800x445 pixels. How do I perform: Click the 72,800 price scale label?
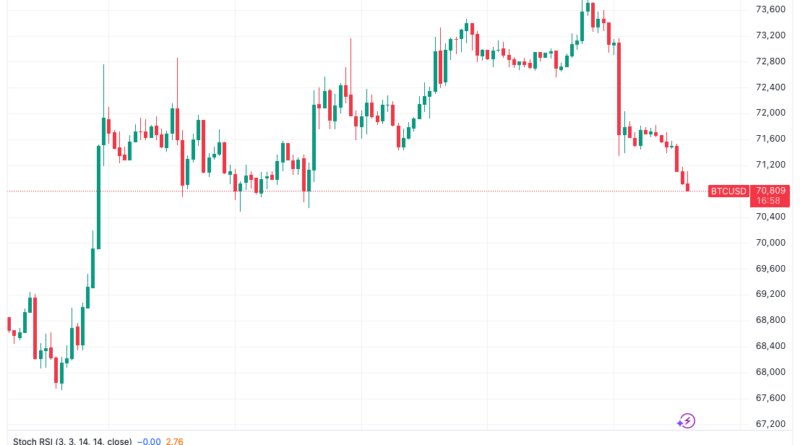click(x=770, y=61)
